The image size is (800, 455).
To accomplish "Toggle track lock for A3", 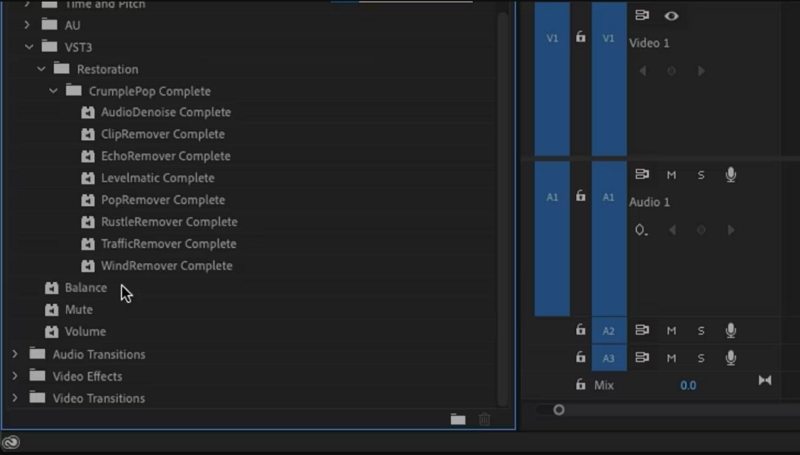I will (x=581, y=357).
